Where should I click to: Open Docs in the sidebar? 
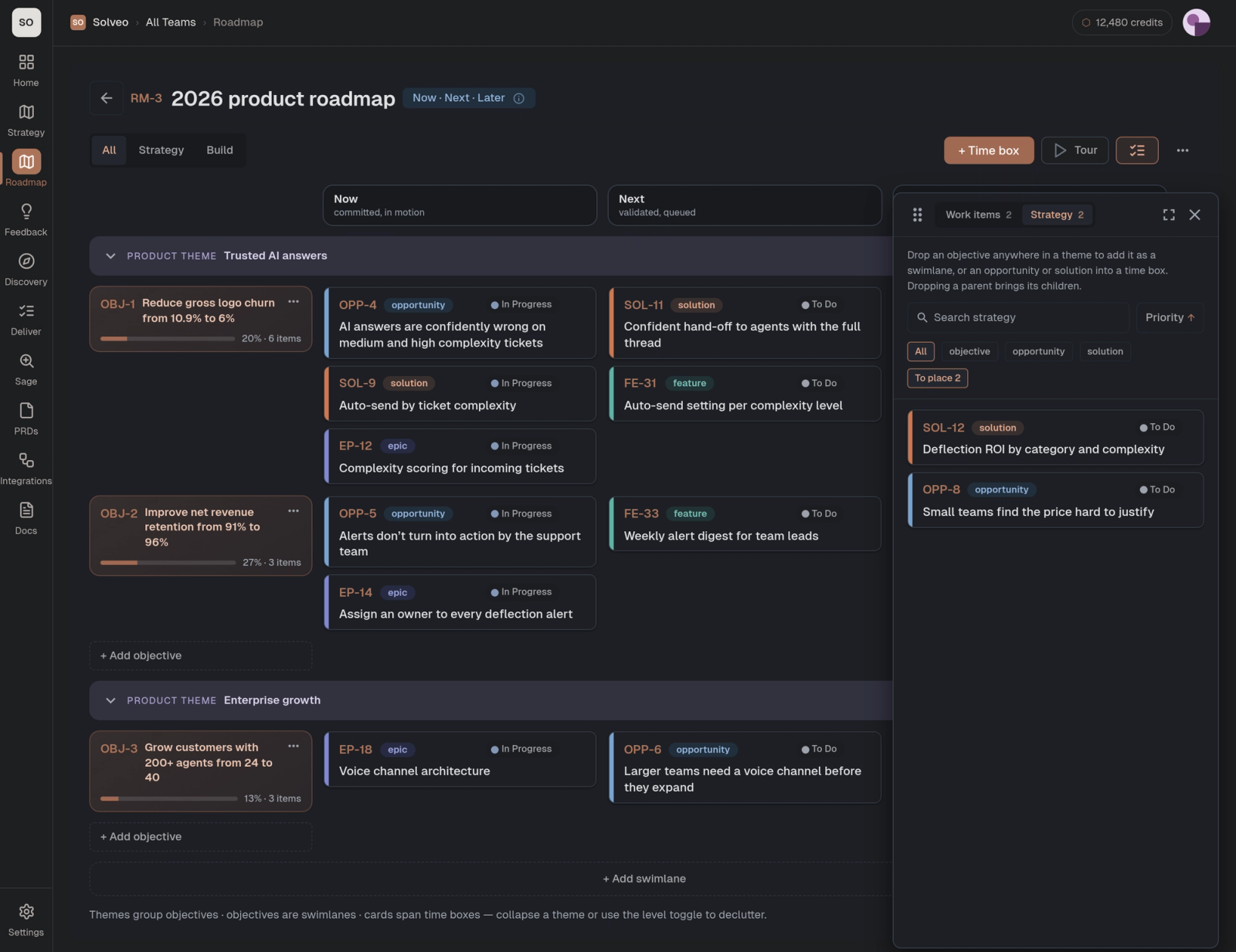[x=26, y=519]
